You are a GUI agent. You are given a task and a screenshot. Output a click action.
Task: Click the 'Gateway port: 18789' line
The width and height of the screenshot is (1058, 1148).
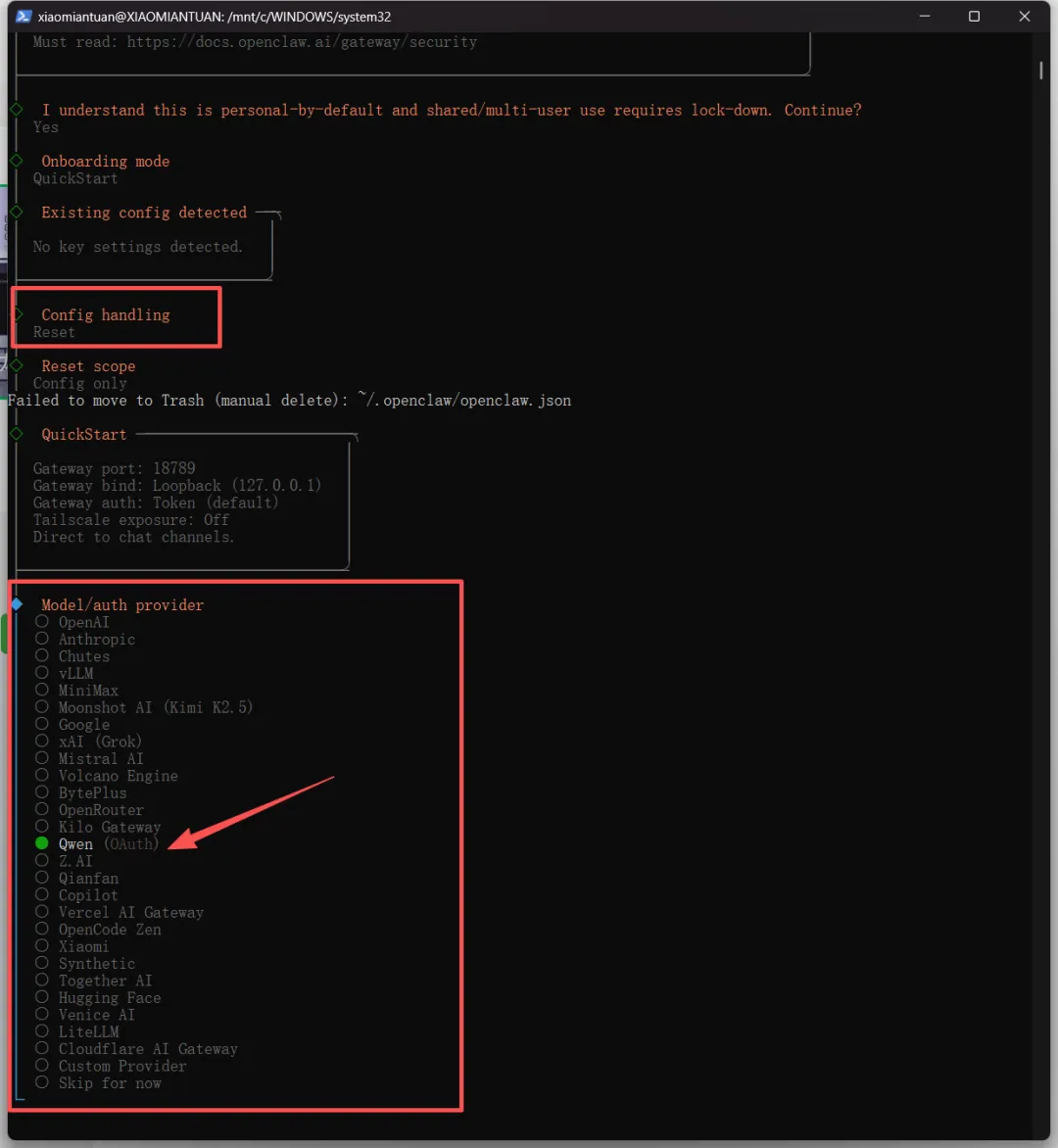pyautogui.click(x=115, y=468)
